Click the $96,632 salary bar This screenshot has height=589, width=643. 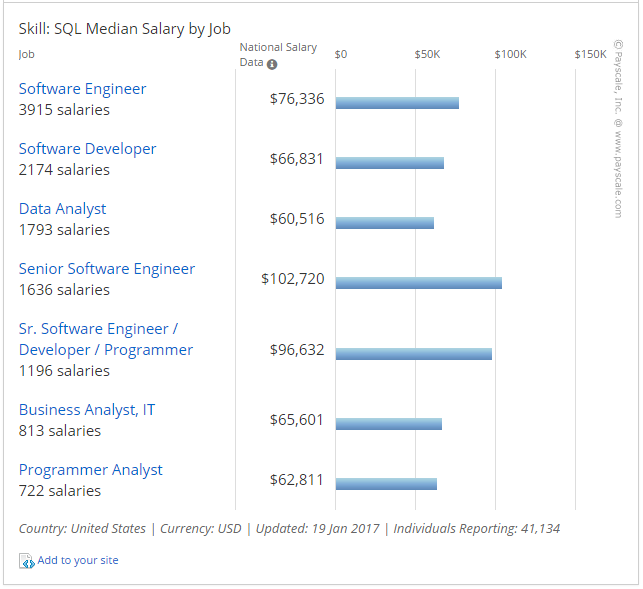414,354
